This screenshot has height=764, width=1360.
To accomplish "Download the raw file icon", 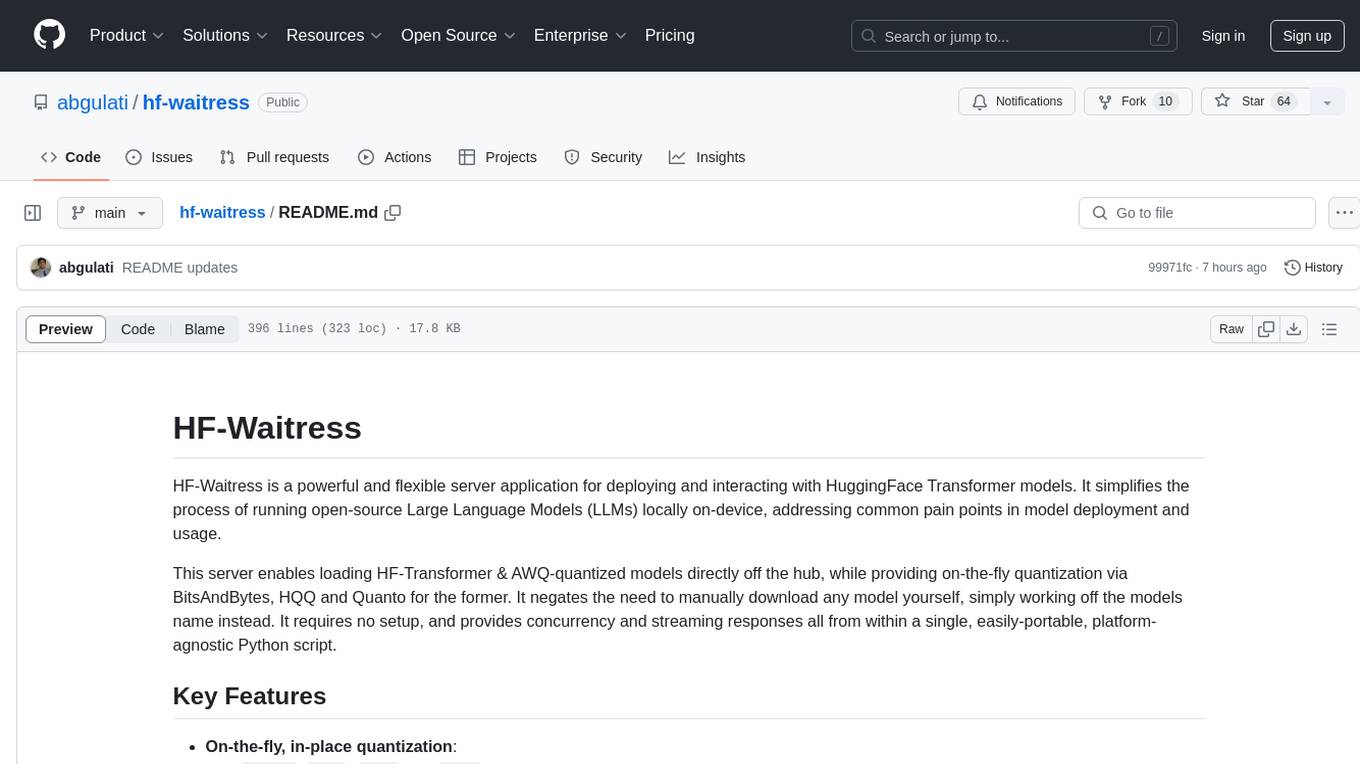I will click(x=1293, y=329).
